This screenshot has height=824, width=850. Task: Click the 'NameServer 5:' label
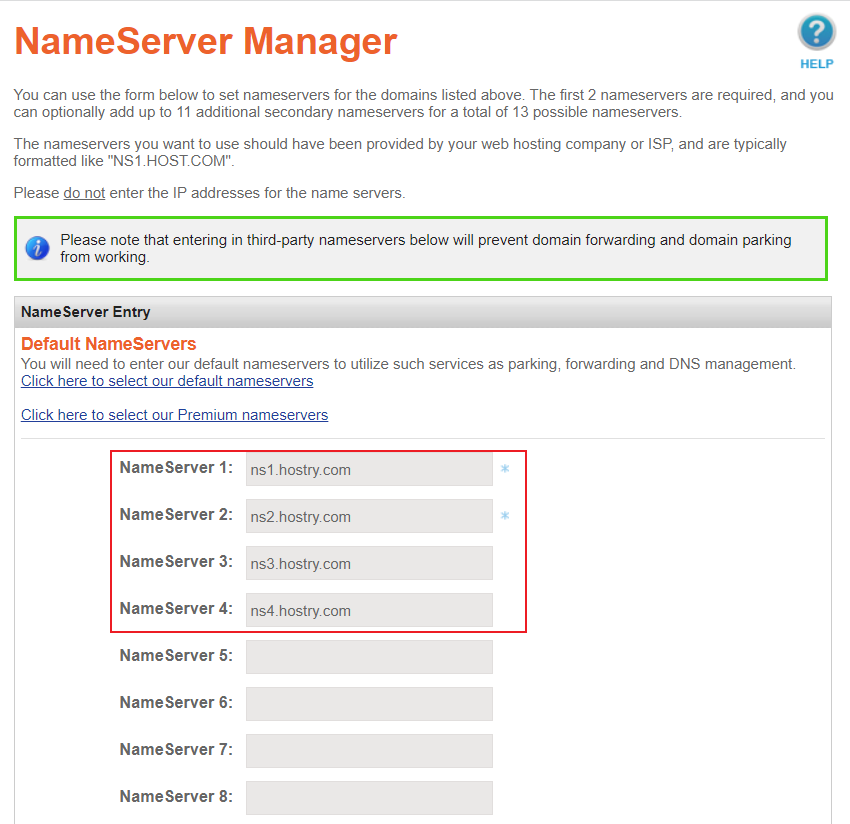click(176, 655)
